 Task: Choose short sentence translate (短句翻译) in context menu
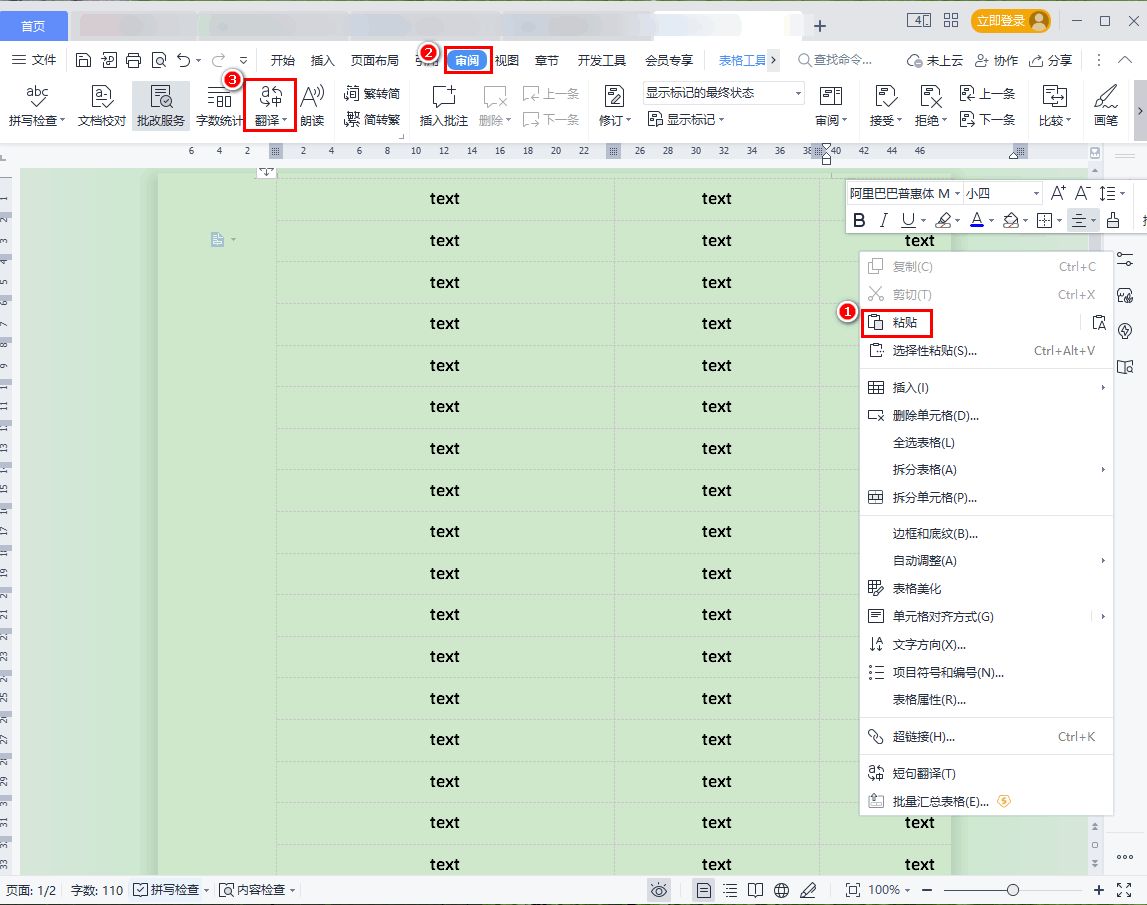click(986, 773)
